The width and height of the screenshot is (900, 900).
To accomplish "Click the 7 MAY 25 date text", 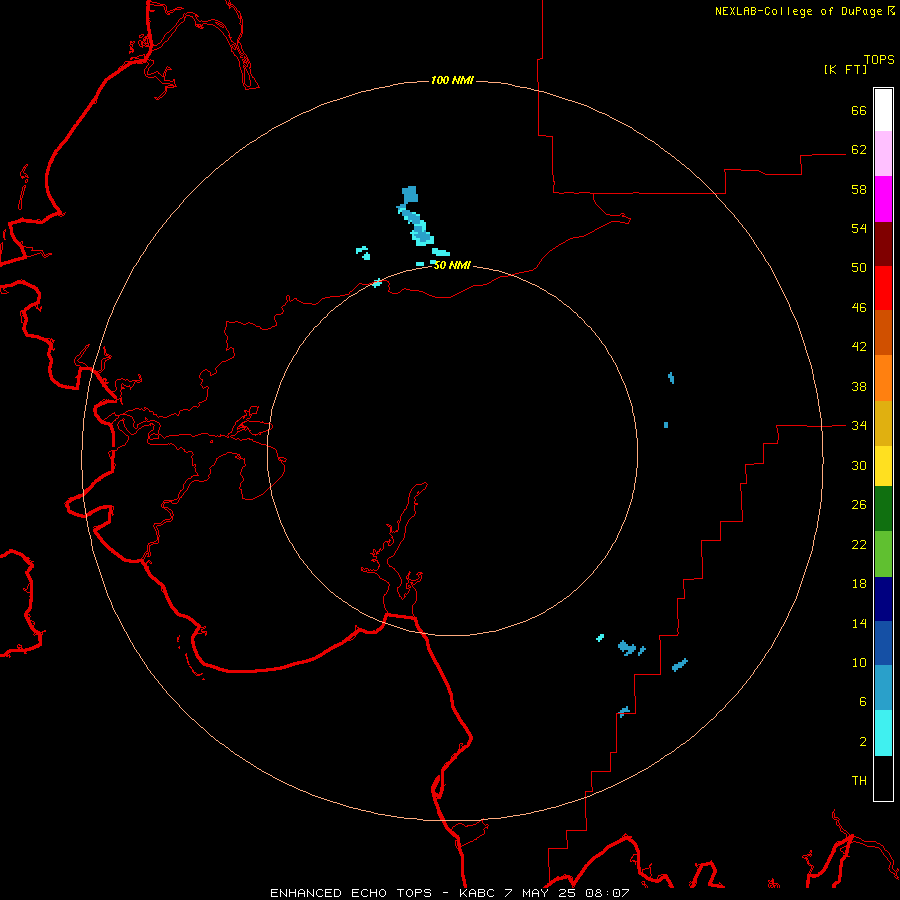I will [x=540, y=893].
